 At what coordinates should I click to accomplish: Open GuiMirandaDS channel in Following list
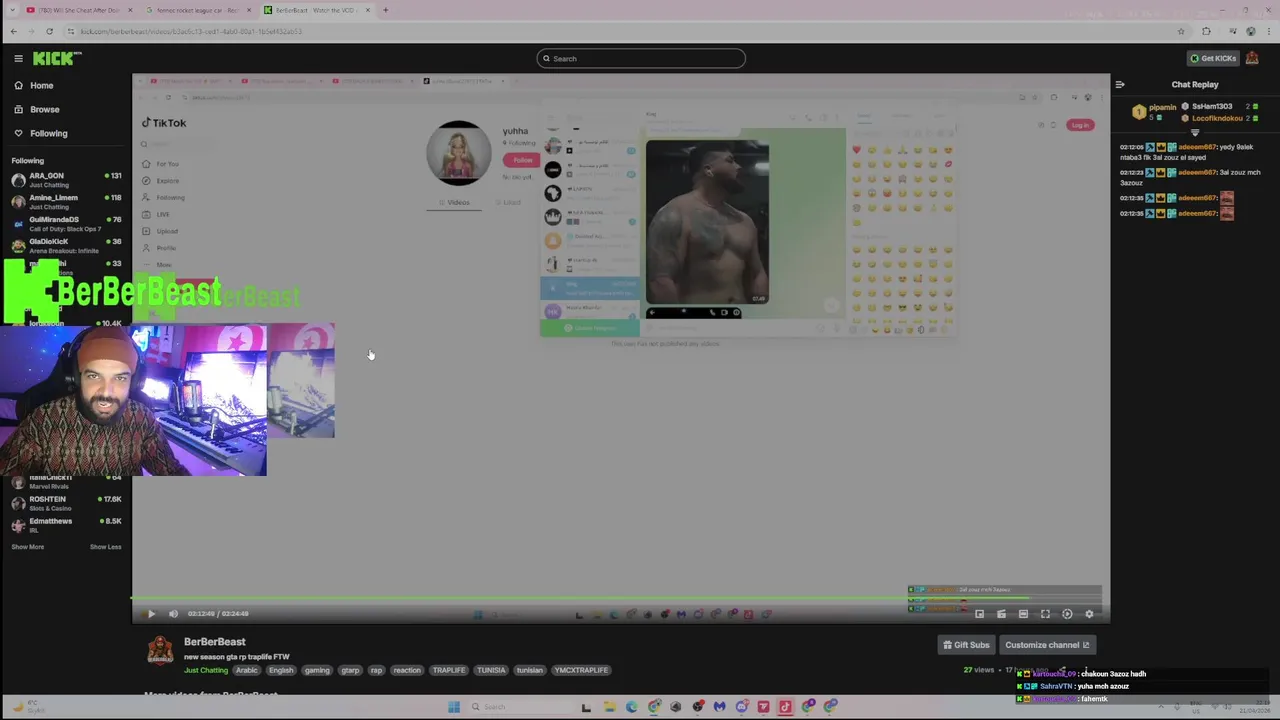(66, 223)
